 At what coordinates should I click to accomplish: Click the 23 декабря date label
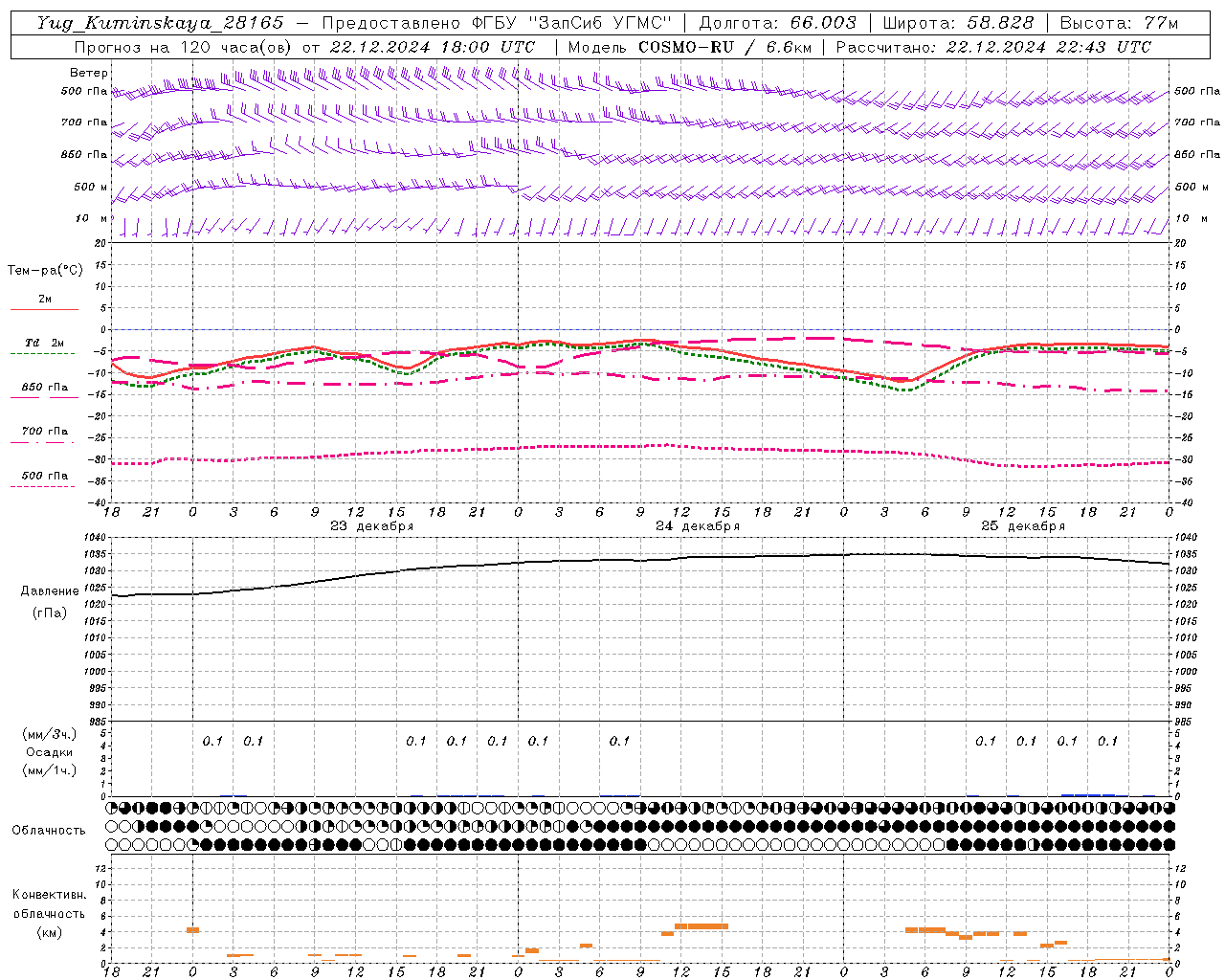372,526
